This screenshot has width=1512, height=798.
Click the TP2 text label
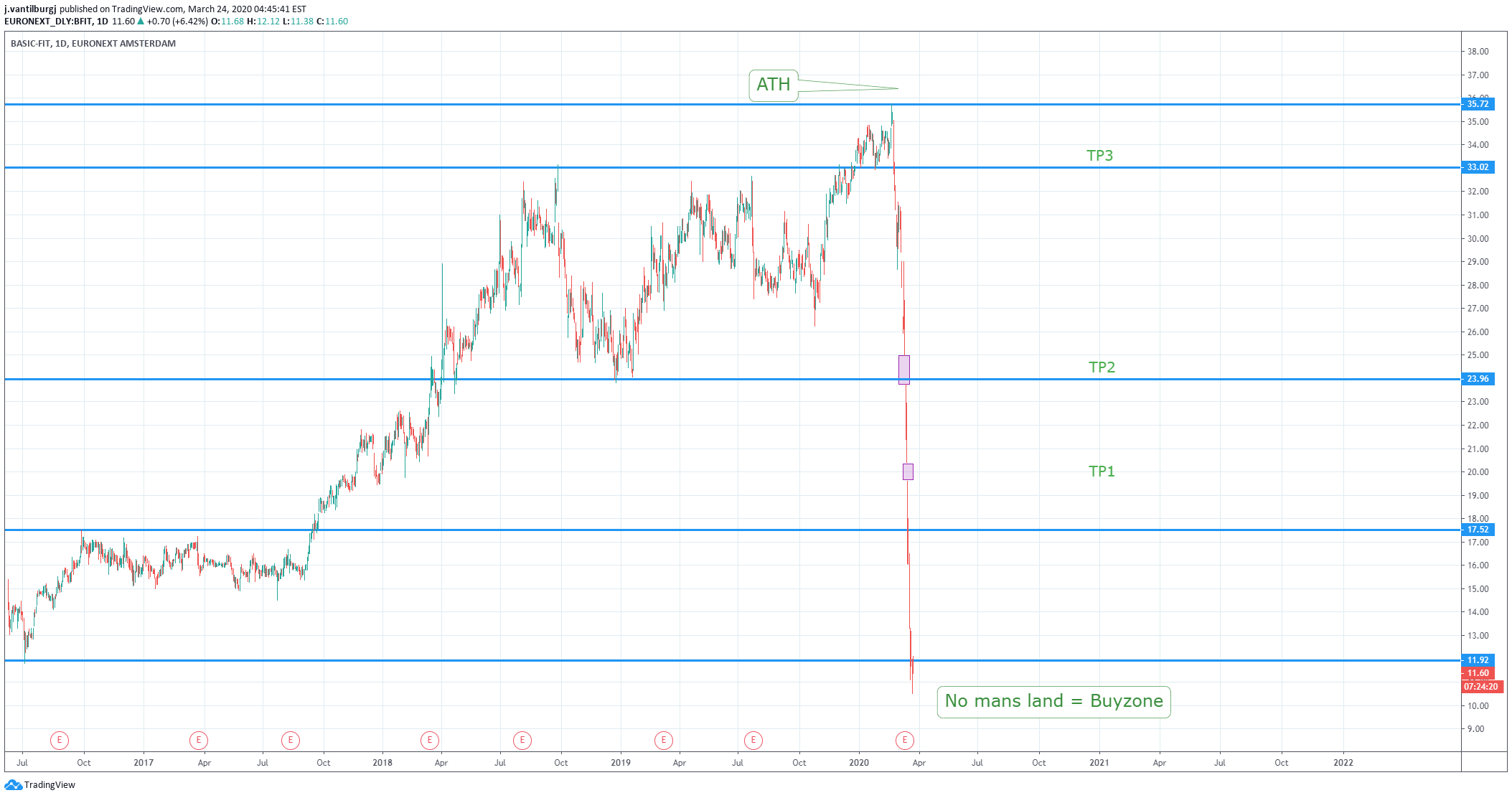tap(1102, 367)
